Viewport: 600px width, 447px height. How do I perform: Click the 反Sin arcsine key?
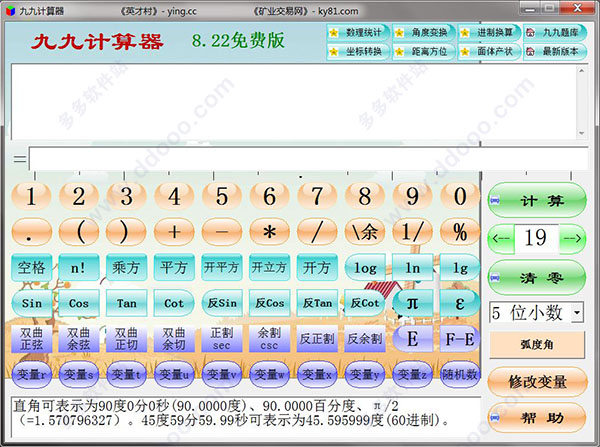tap(222, 303)
